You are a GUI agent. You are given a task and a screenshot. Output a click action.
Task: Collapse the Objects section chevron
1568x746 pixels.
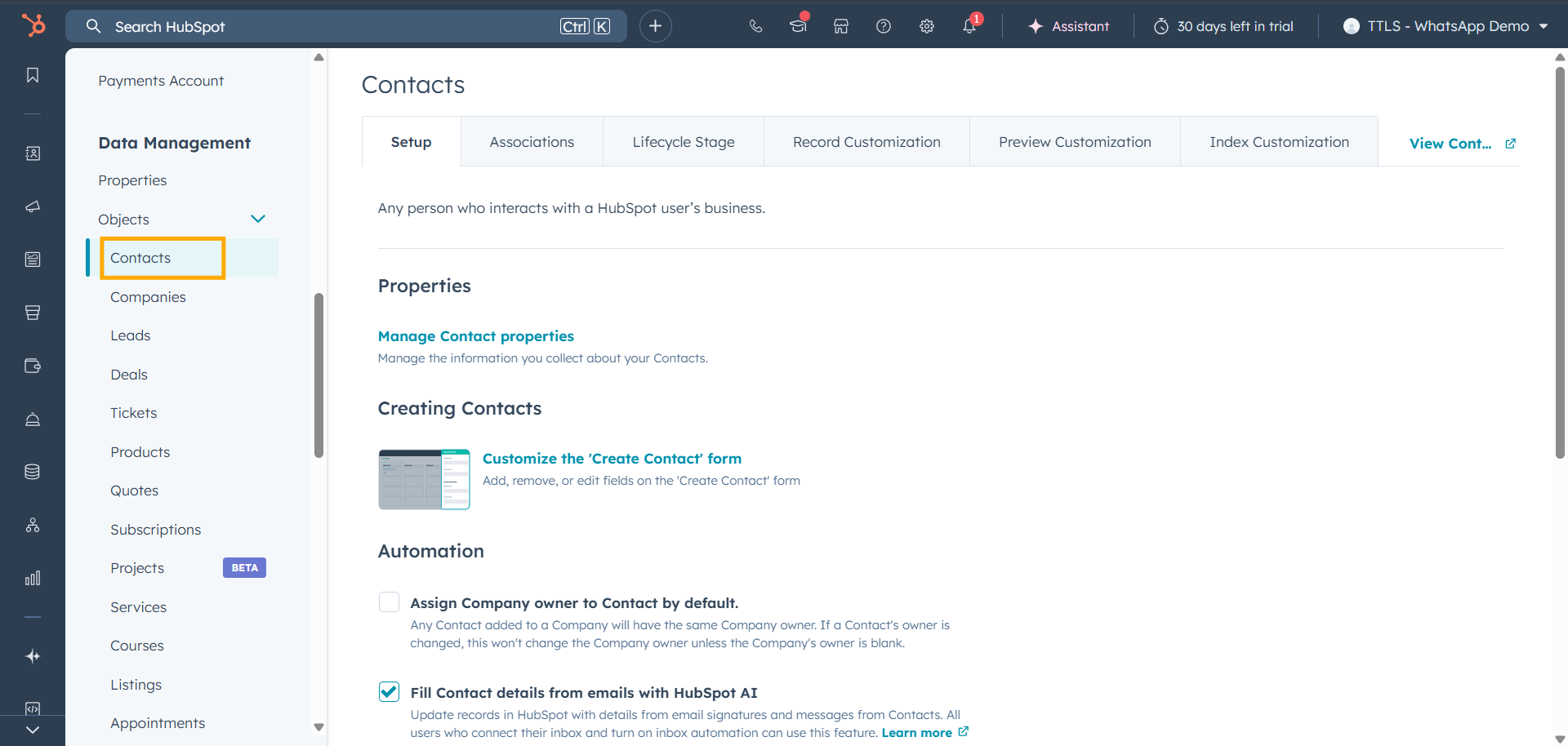click(x=258, y=219)
